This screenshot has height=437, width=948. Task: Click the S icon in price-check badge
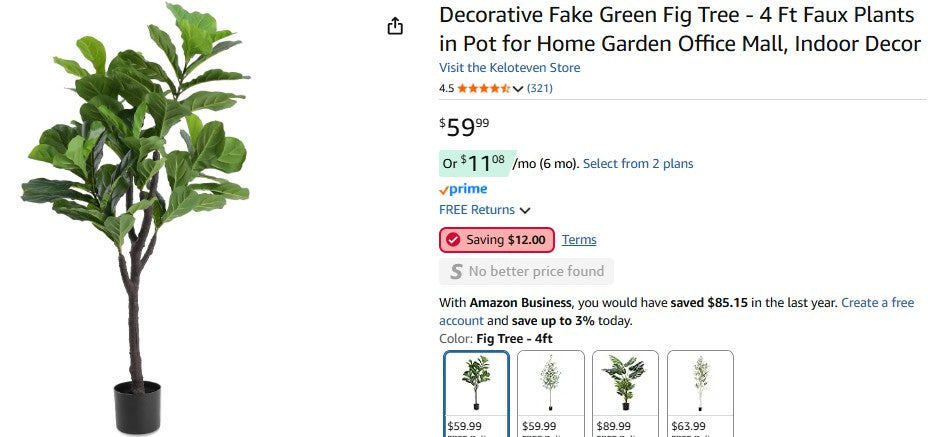tap(456, 271)
